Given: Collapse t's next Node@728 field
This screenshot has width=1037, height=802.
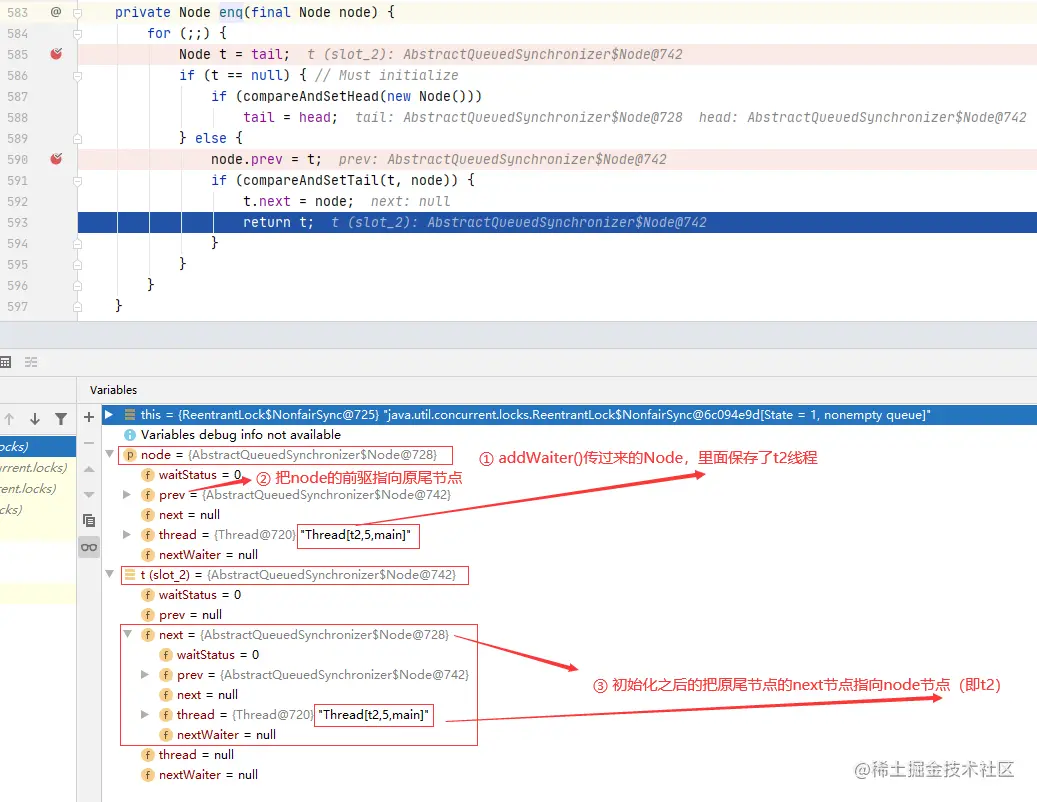Looking at the screenshot, I should click(x=128, y=634).
